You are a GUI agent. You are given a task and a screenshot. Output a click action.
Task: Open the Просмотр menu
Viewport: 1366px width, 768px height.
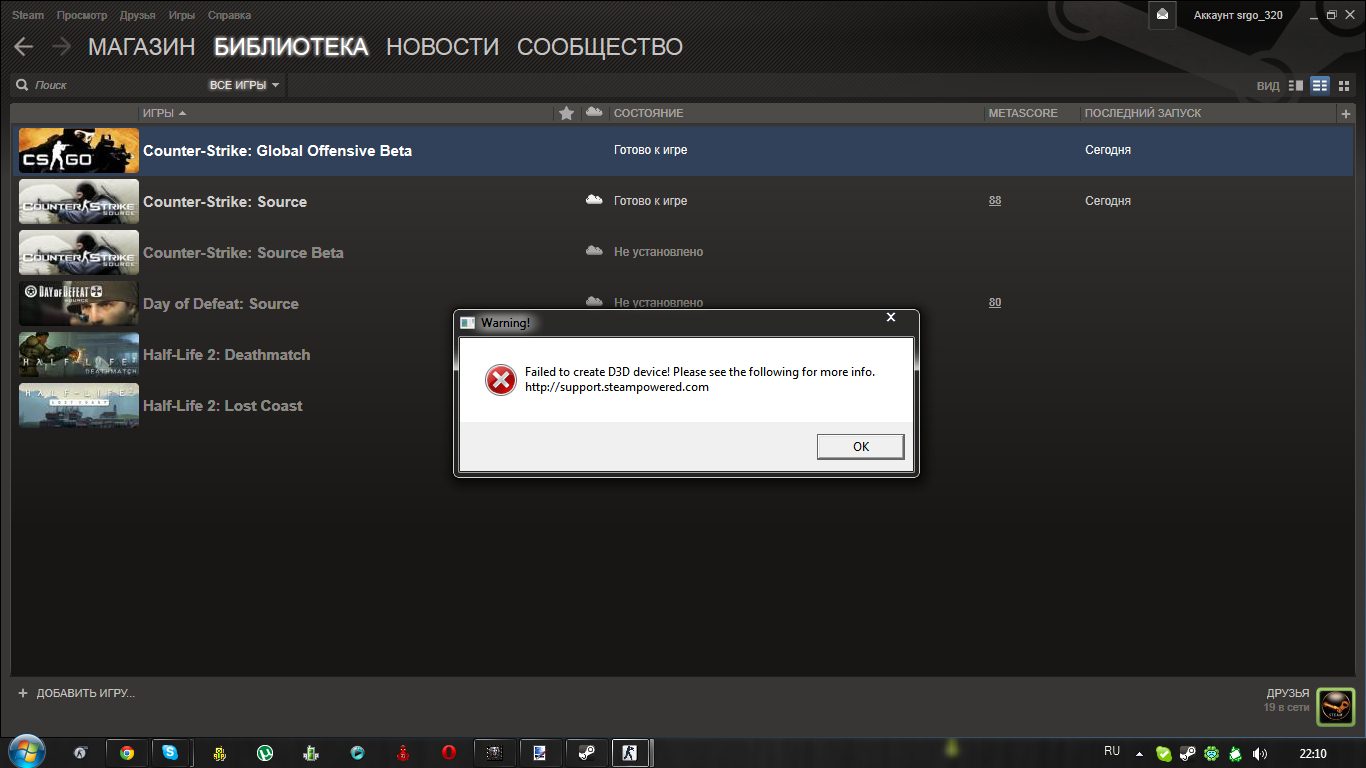[x=82, y=15]
